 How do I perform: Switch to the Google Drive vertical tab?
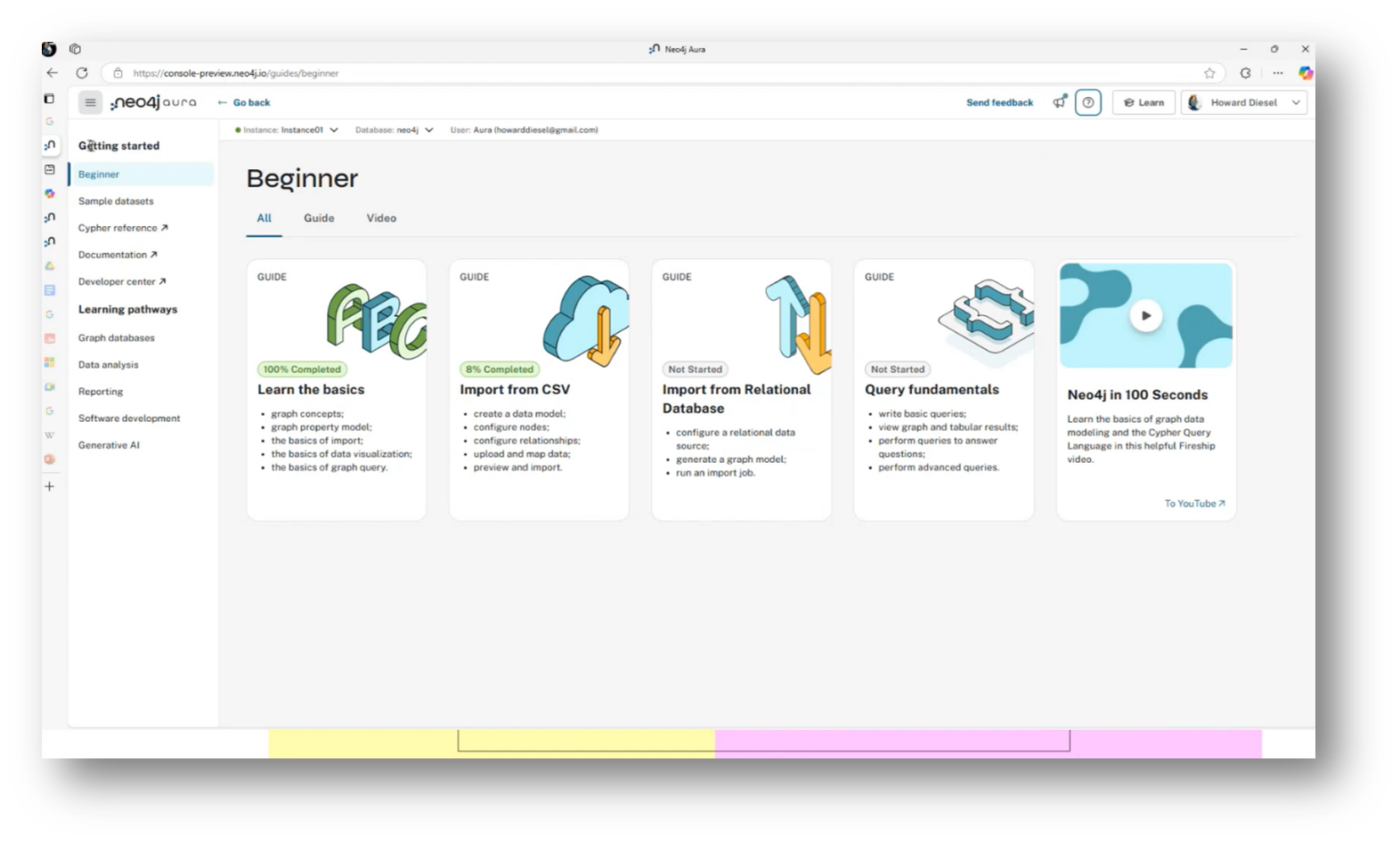click(x=50, y=265)
